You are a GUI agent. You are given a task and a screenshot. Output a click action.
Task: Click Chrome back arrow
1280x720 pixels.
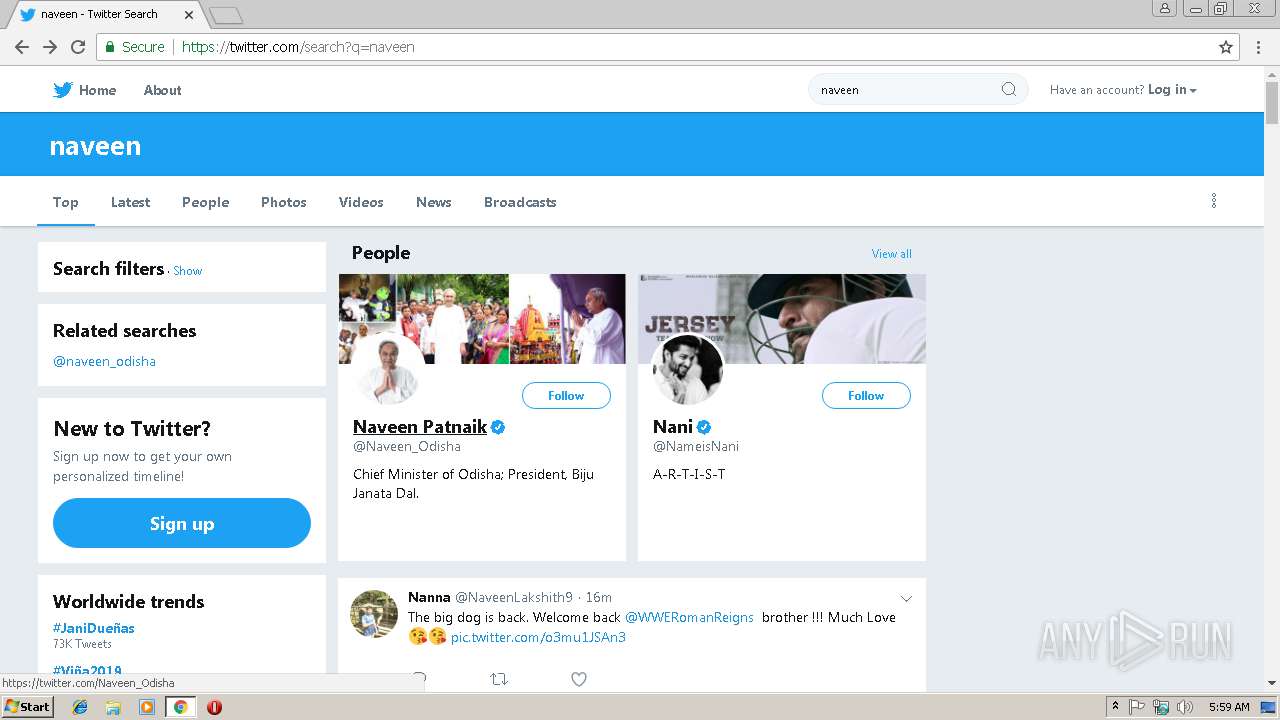[22, 47]
